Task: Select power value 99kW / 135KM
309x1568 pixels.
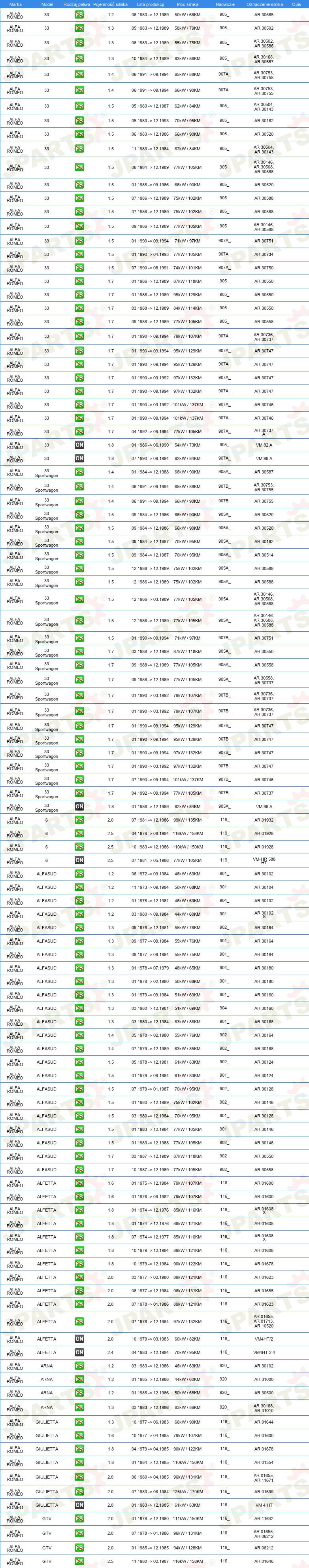Action: [187, 820]
